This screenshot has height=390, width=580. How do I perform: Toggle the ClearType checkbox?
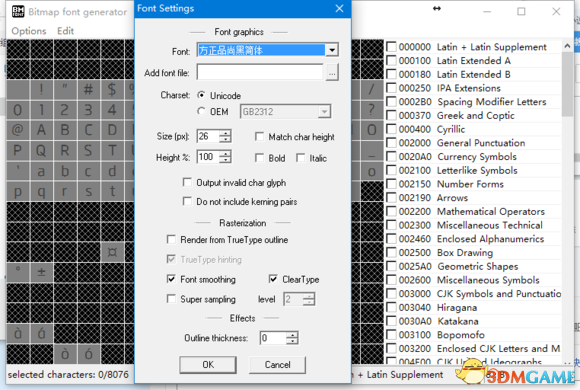273,279
